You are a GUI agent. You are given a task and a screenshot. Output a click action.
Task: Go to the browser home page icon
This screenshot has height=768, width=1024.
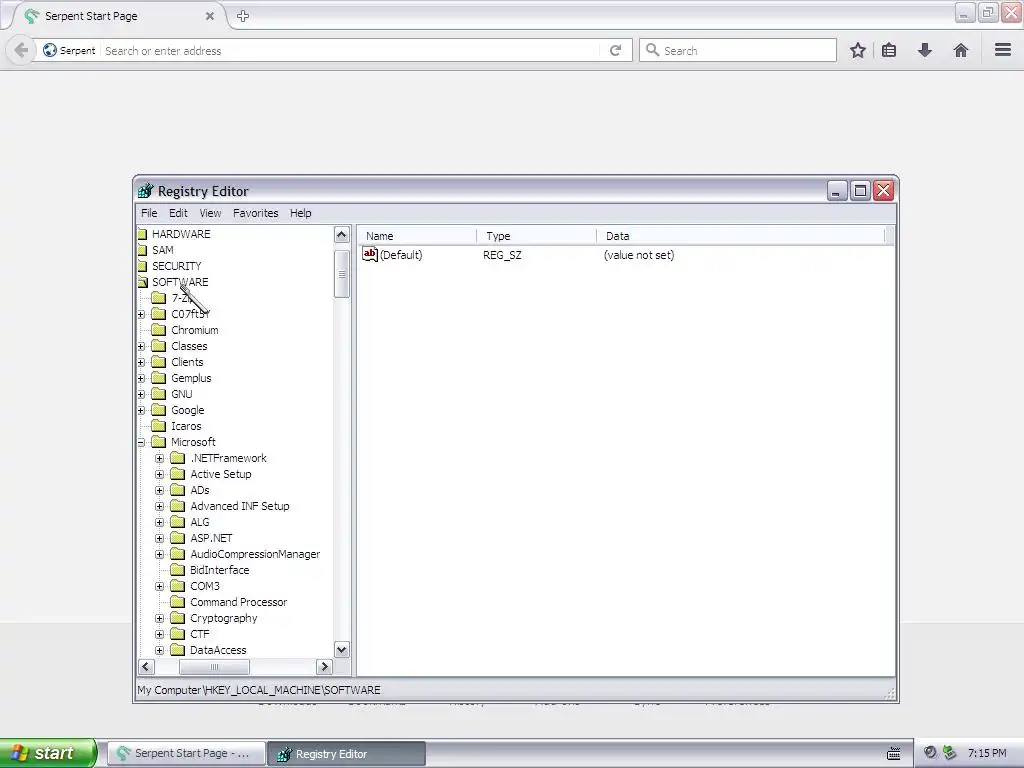(961, 50)
